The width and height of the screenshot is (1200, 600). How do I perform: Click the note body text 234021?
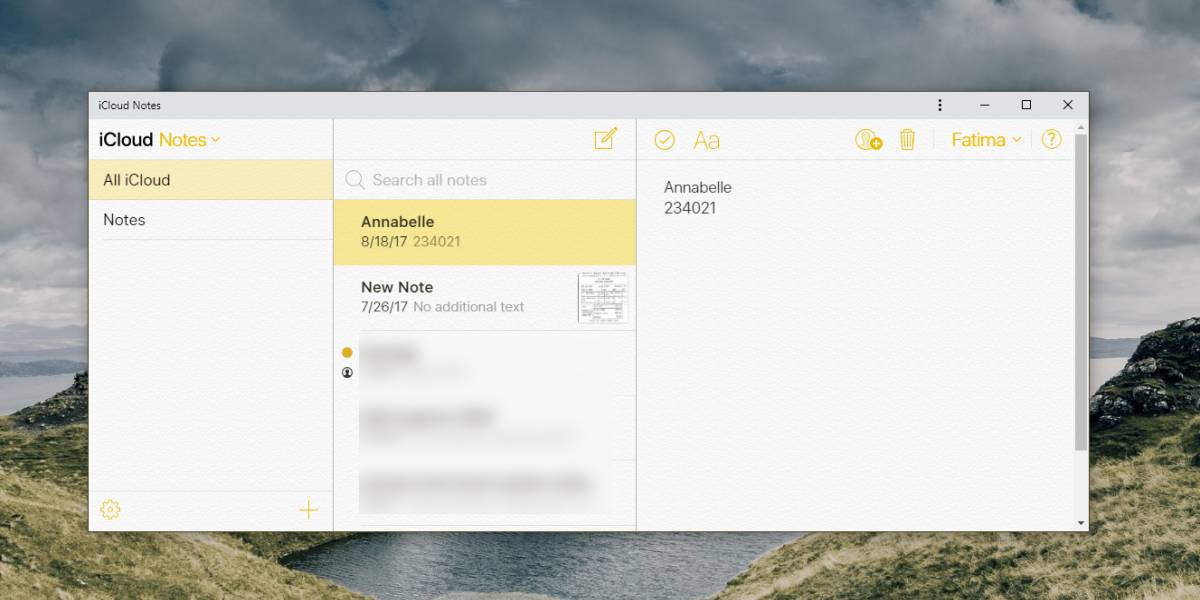pyautogui.click(x=690, y=208)
